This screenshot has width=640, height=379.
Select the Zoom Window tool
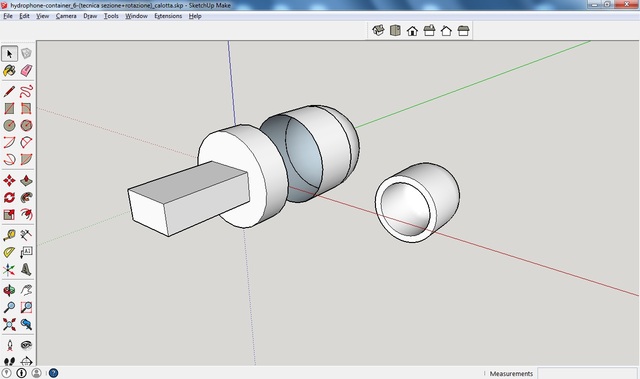click(26, 307)
